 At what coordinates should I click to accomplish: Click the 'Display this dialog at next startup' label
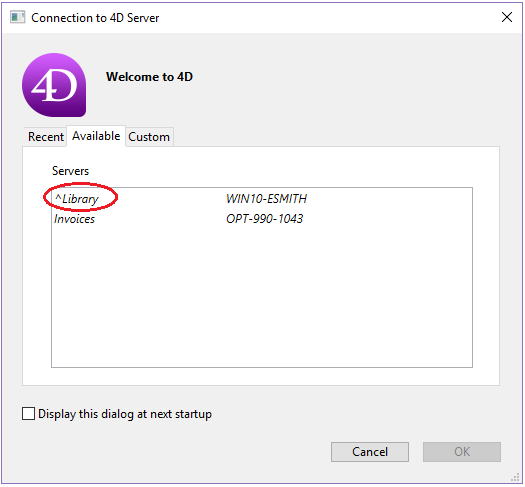coord(125,414)
